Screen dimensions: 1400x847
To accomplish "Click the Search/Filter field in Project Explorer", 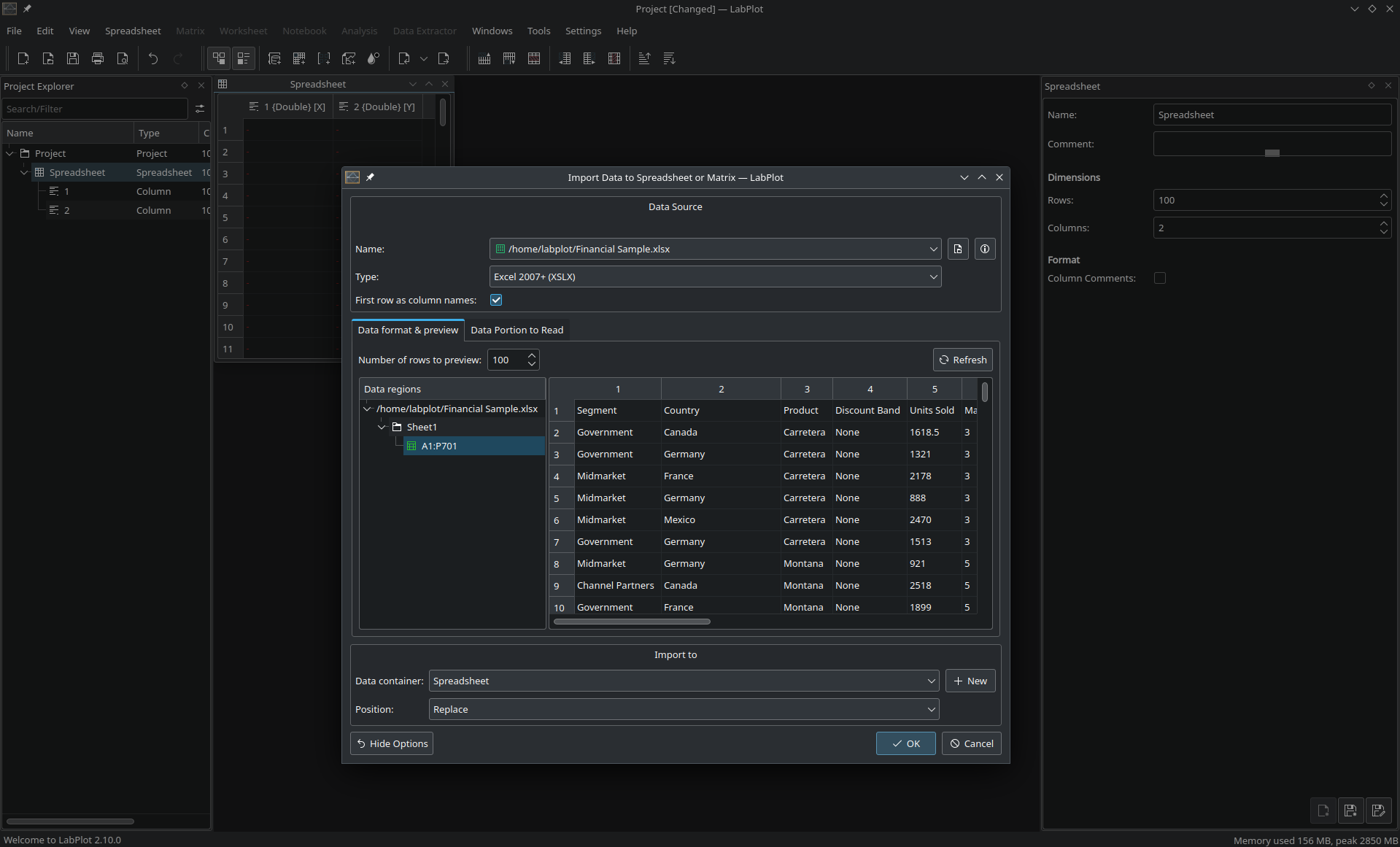I will pyautogui.click(x=95, y=109).
